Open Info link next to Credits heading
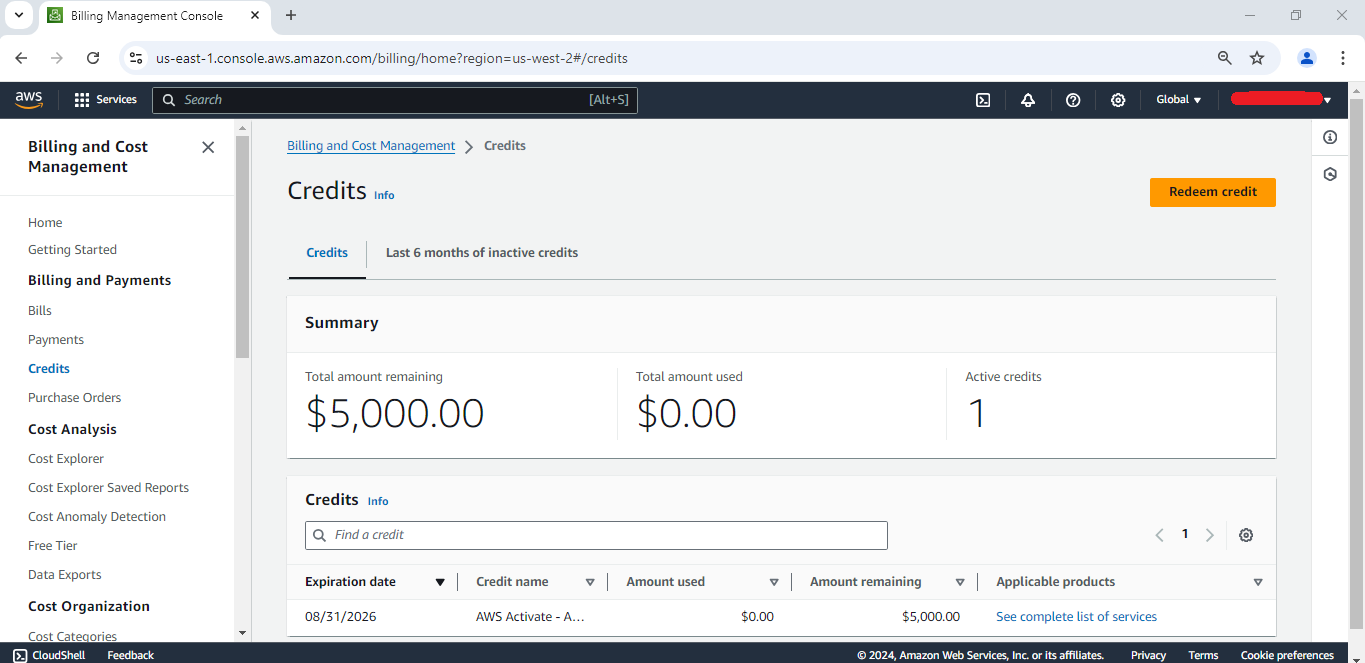The height and width of the screenshot is (663, 1365). (384, 195)
